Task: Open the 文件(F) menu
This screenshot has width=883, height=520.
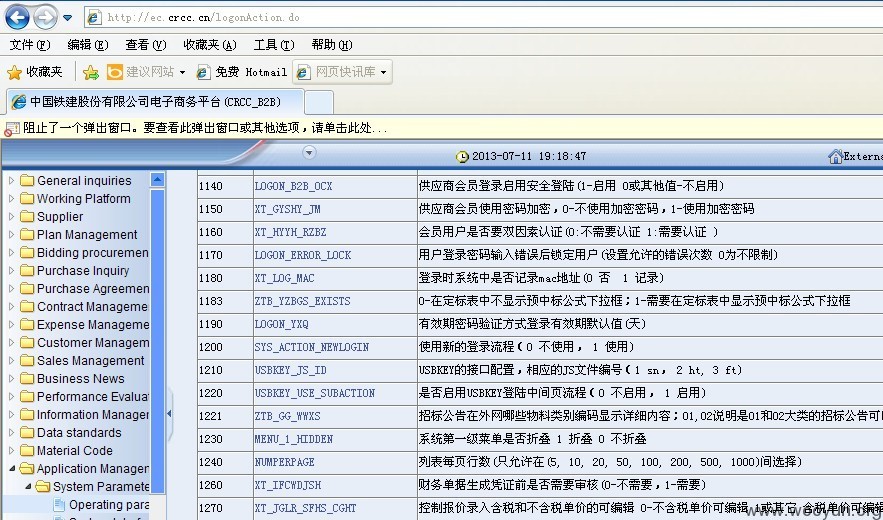Action: click(30, 45)
